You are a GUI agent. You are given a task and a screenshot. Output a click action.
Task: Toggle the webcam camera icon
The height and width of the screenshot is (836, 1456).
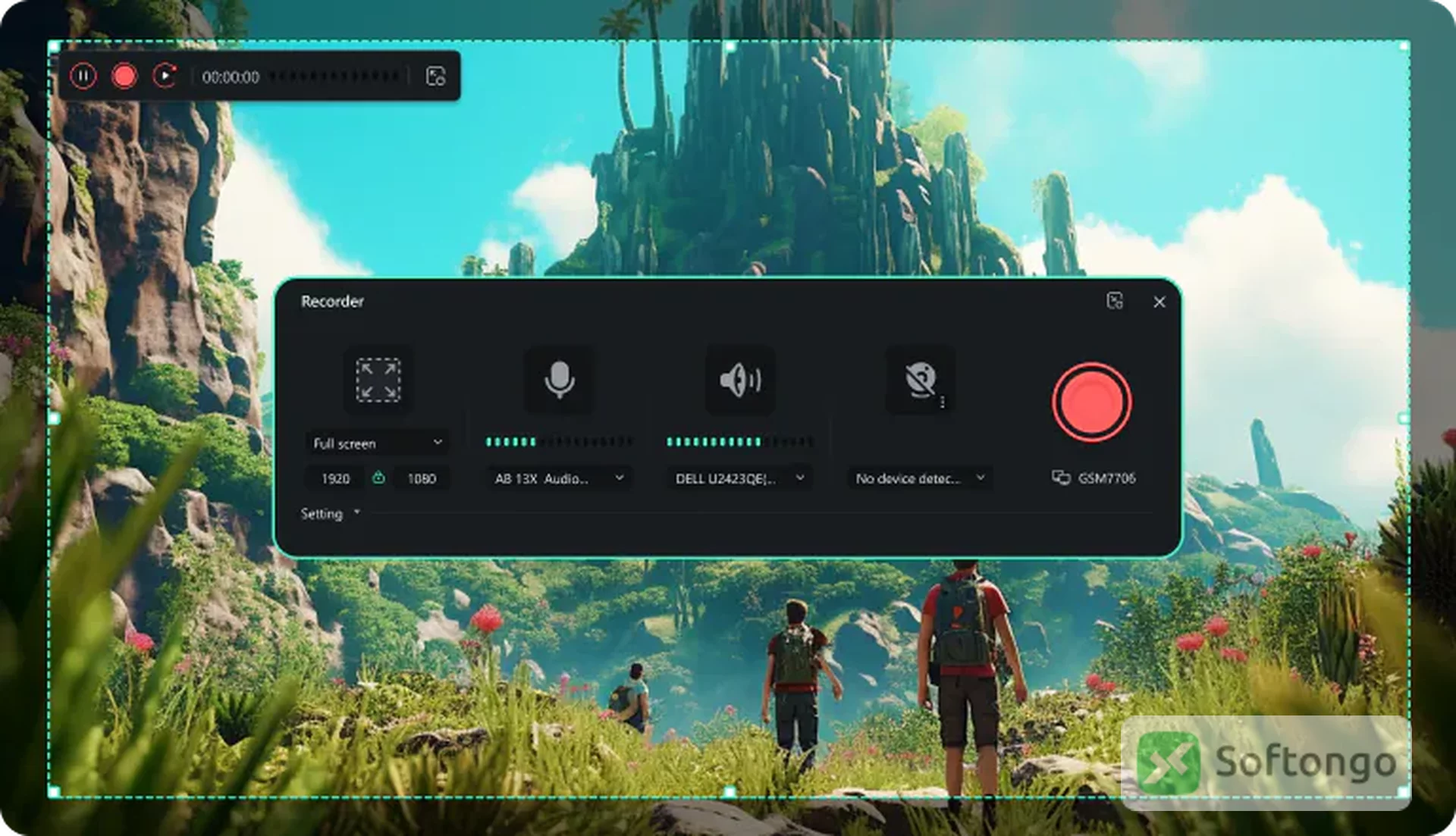(920, 380)
